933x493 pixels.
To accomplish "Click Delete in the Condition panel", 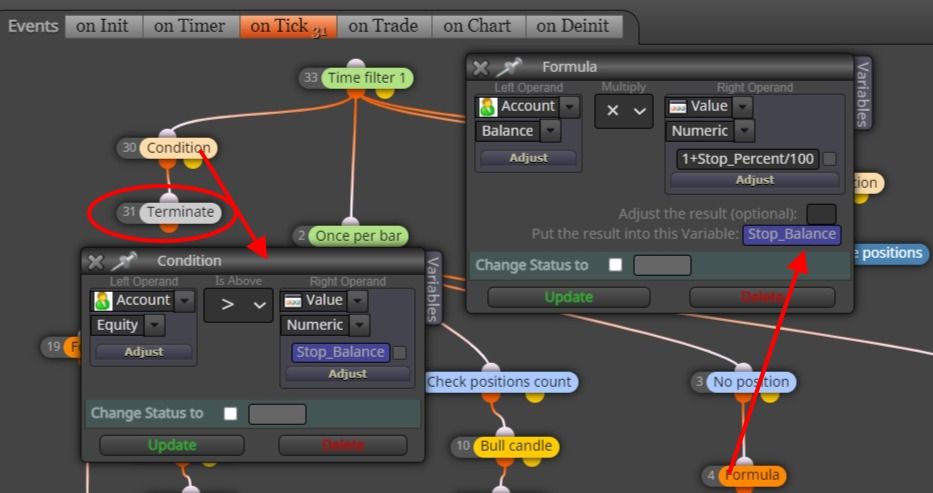I will click(343, 445).
